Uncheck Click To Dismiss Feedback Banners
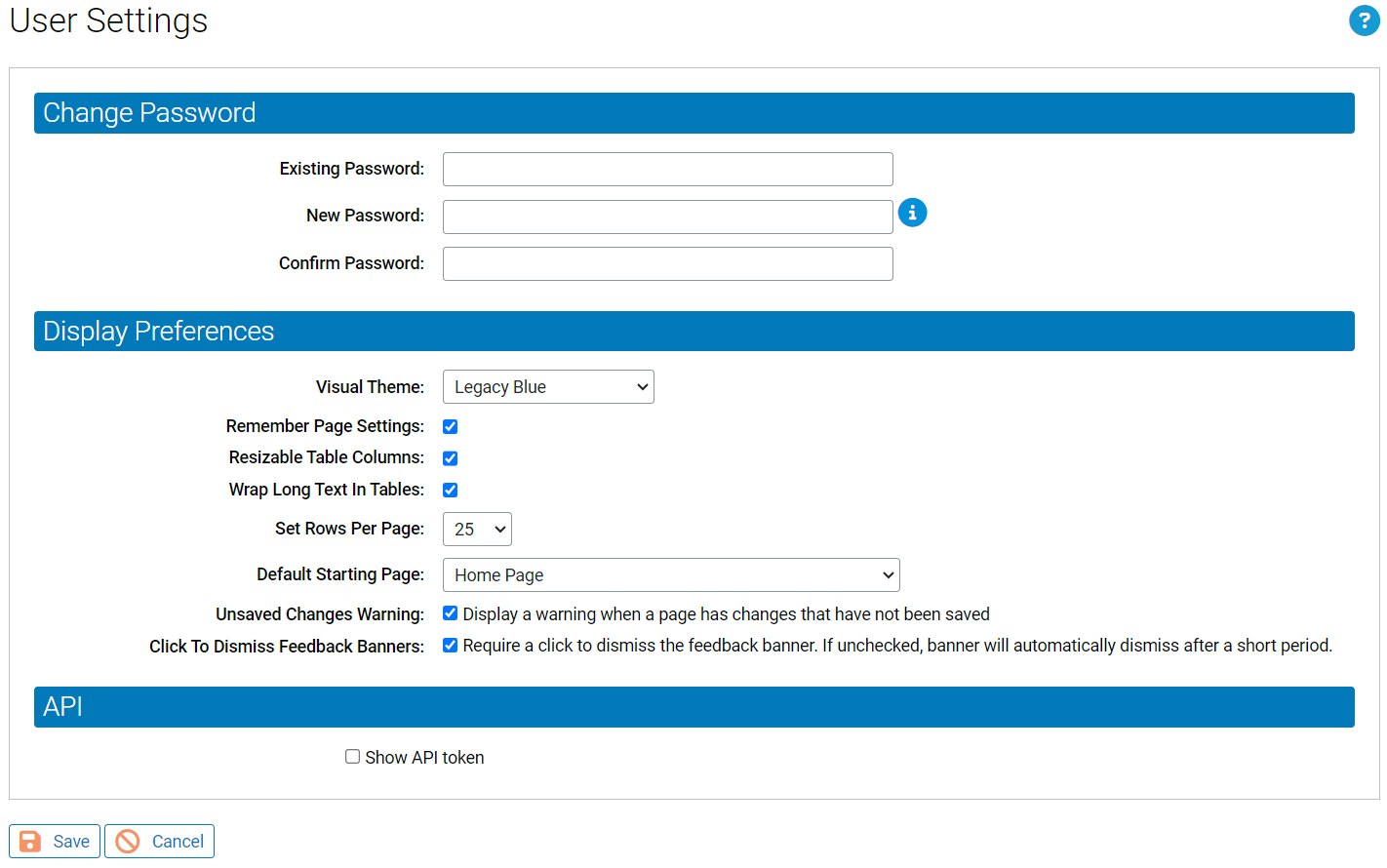 coord(450,645)
